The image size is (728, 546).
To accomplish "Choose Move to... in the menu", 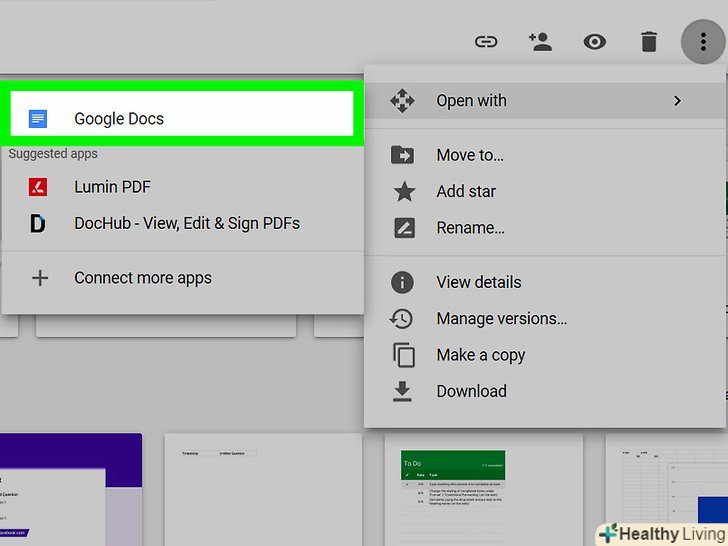I will tap(545, 155).
